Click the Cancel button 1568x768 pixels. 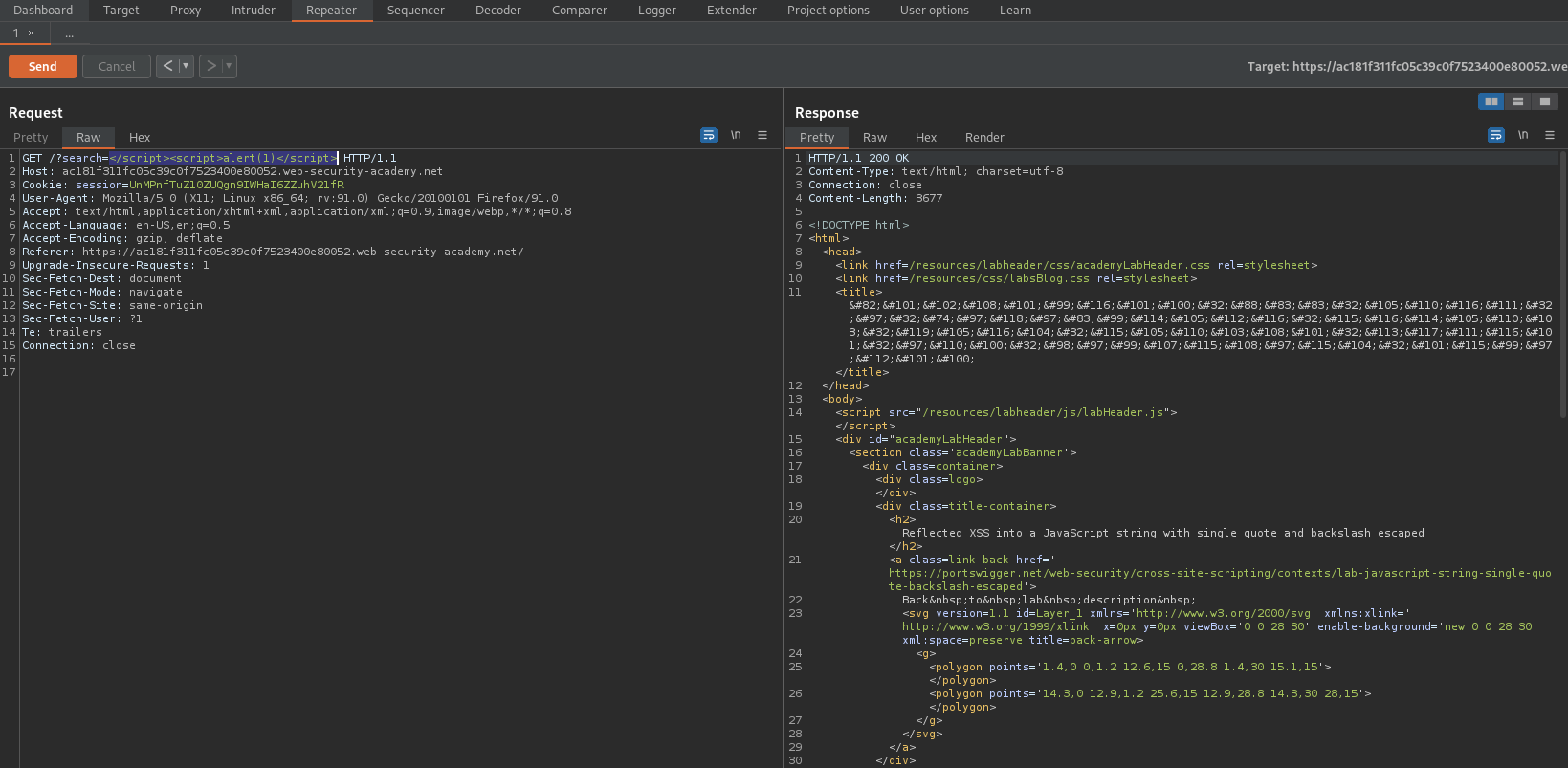[117, 66]
